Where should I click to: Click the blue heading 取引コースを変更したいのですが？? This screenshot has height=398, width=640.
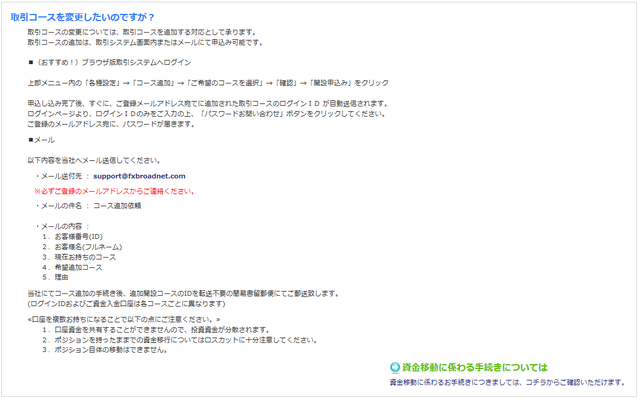click(x=82, y=17)
